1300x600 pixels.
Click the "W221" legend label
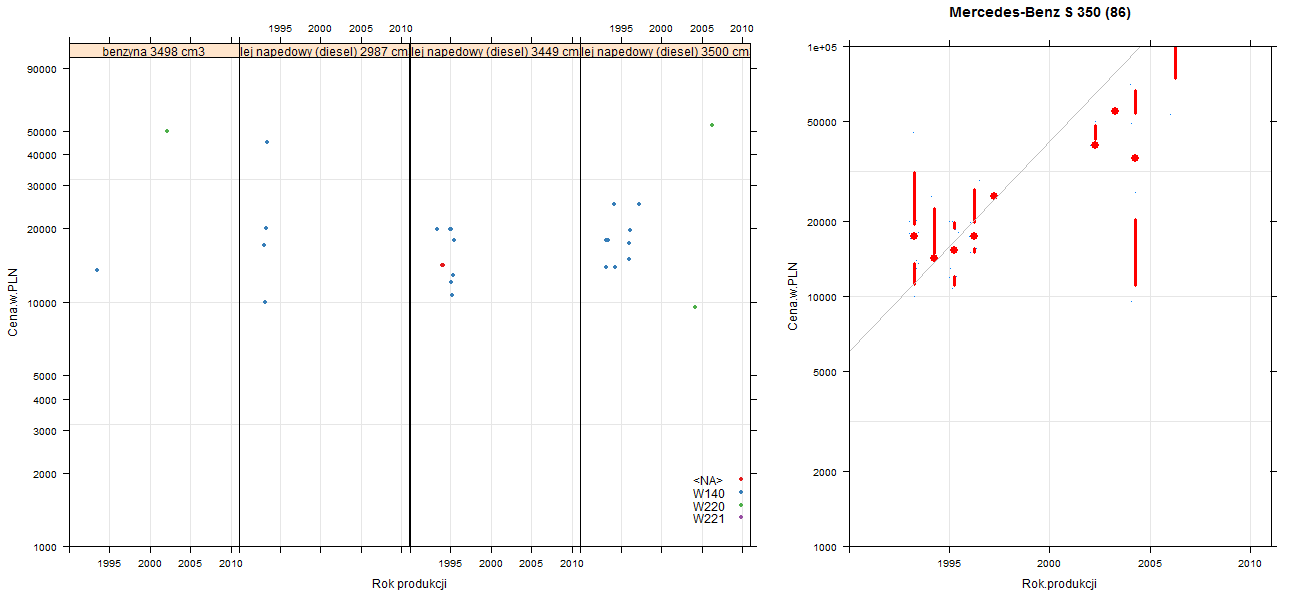(708, 519)
